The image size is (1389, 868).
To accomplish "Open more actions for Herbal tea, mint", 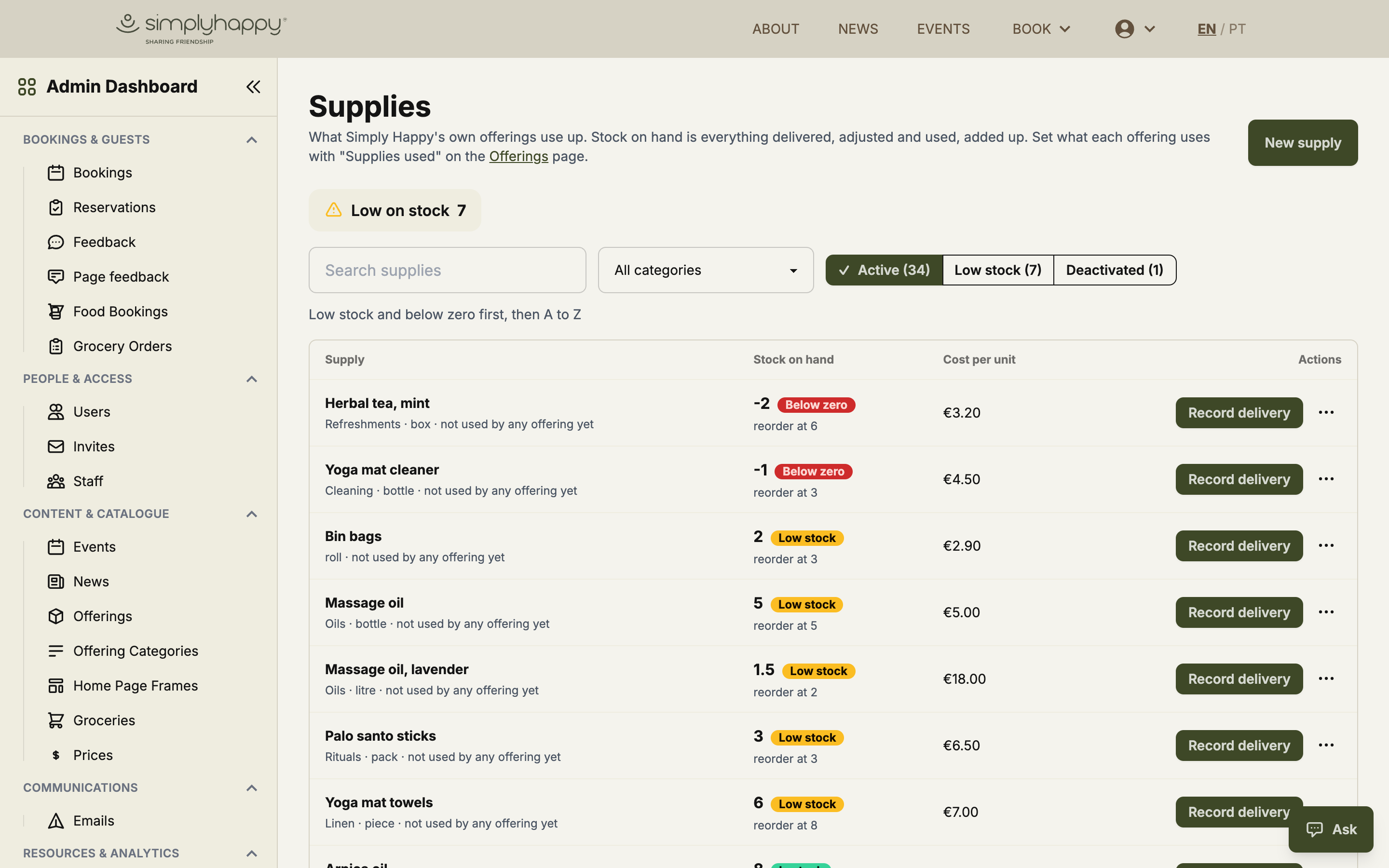I will pyautogui.click(x=1326, y=413).
